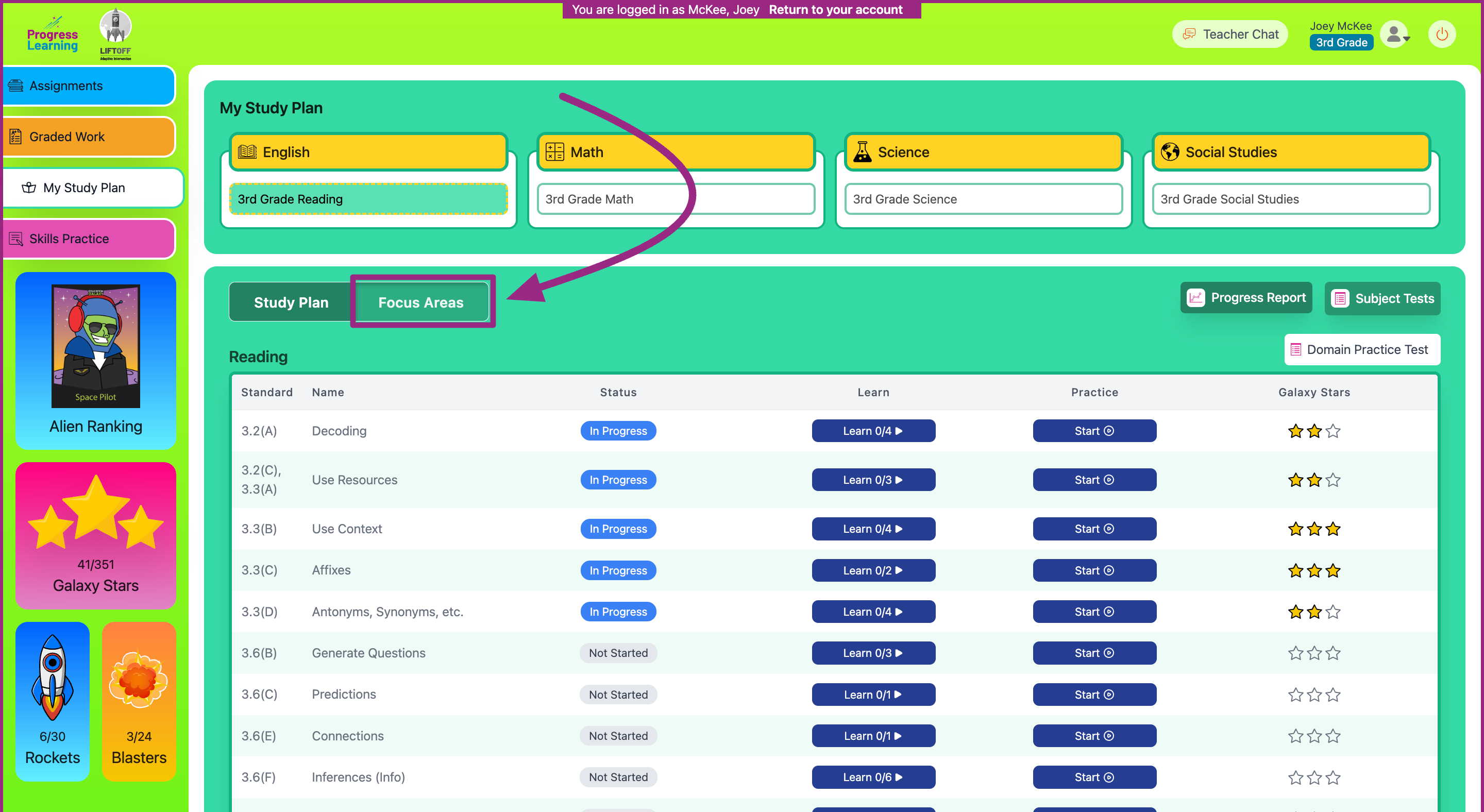1484x812 pixels.
Task: Open the Galaxy Stars card
Action: pos(96,535)
